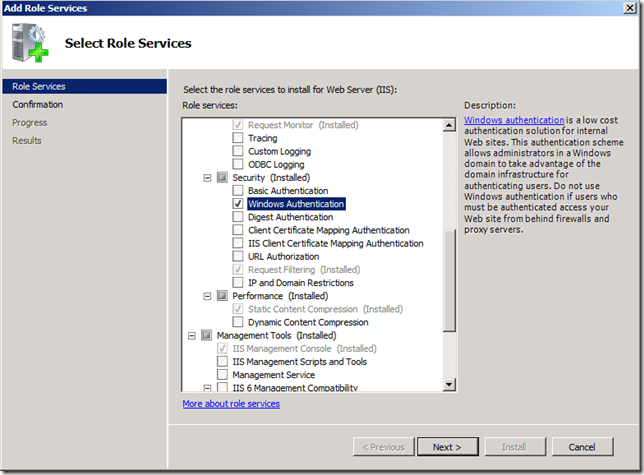644x475 pixels.
Task: Select IP and Domain Restrictions checkbox
Action: click(x=238, y=283)
